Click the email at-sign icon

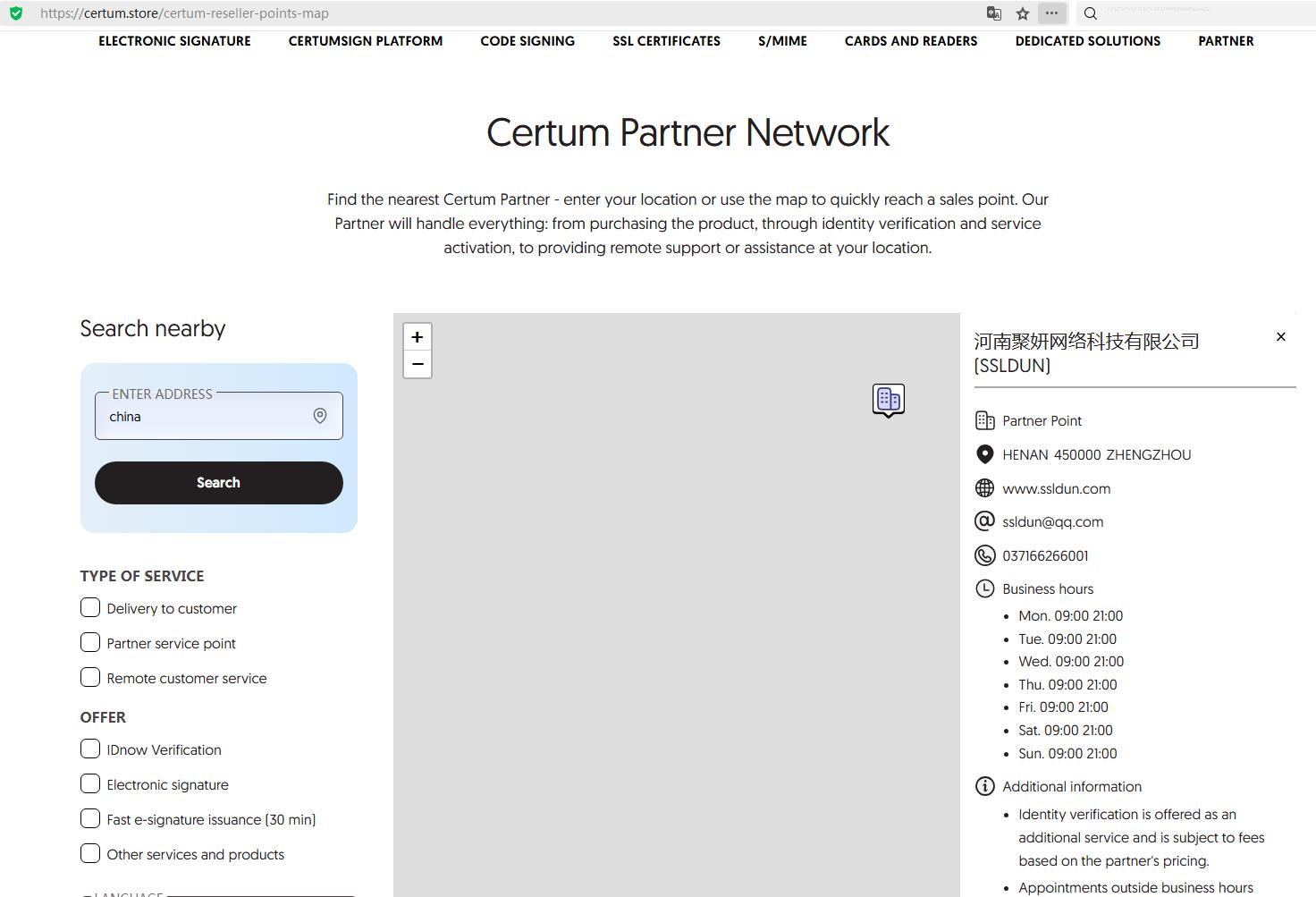pos(984,521)
